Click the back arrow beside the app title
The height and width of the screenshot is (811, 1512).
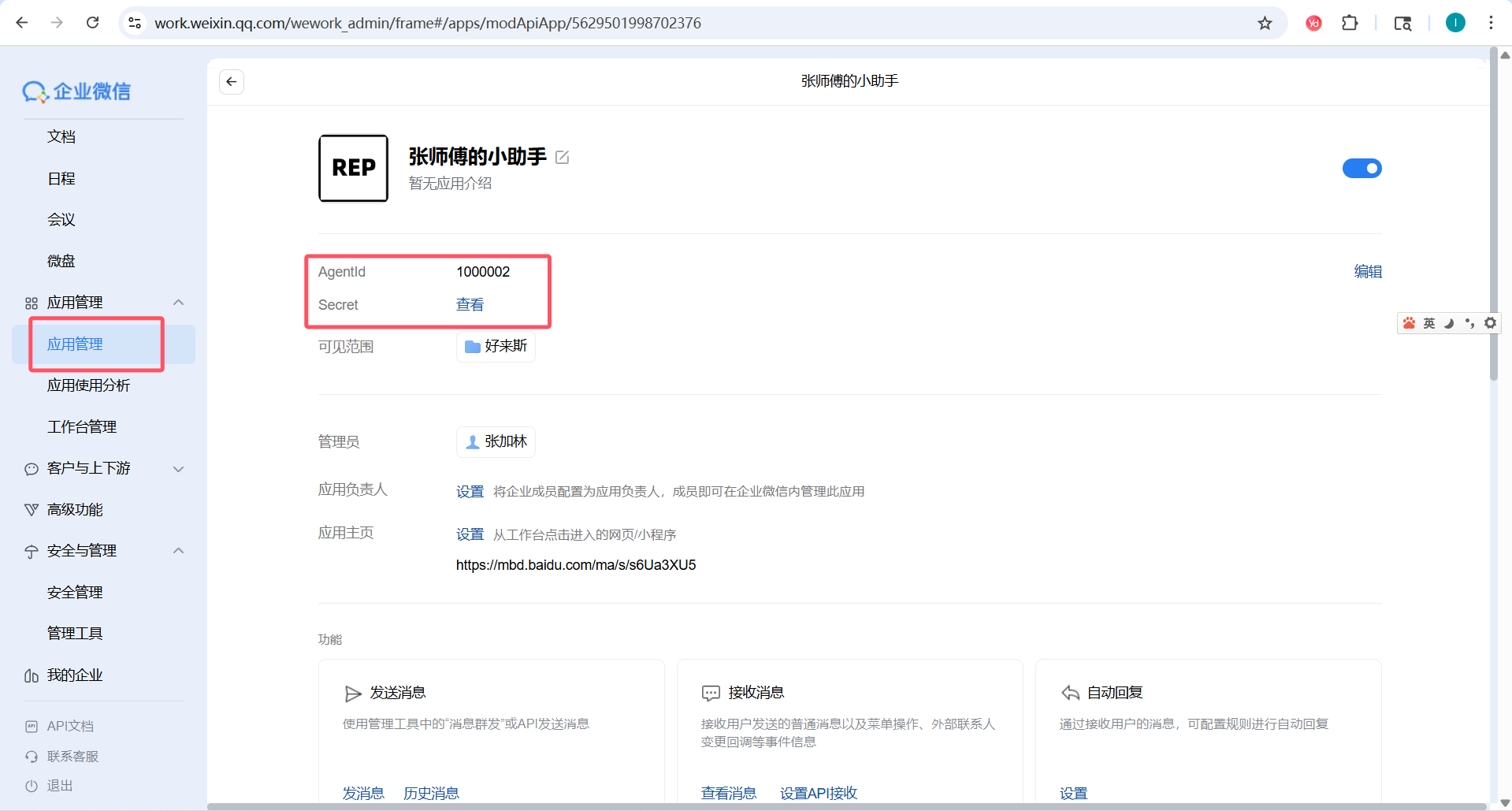click(x=231, y=82)
